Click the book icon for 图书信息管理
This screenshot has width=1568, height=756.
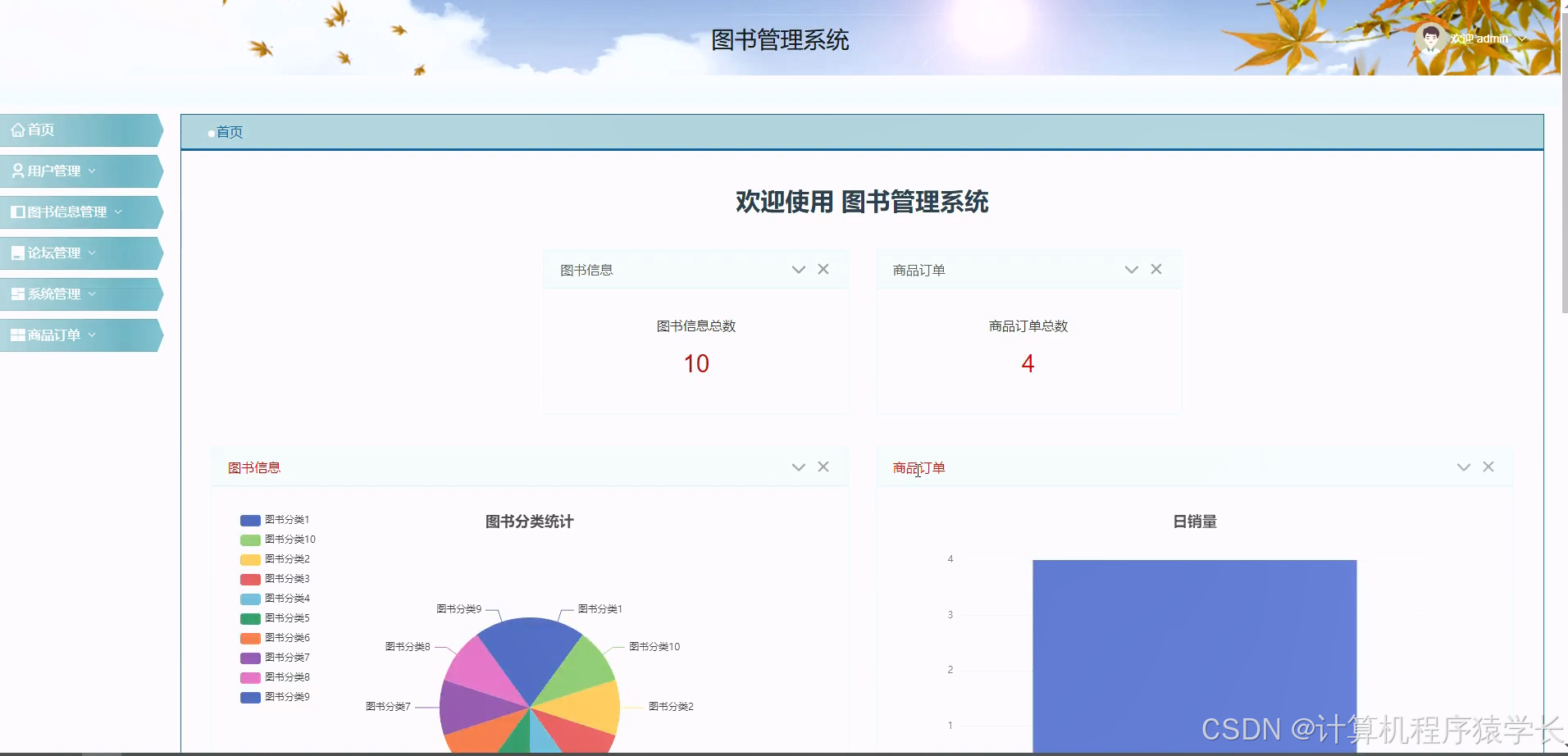(x=16, y=211)
